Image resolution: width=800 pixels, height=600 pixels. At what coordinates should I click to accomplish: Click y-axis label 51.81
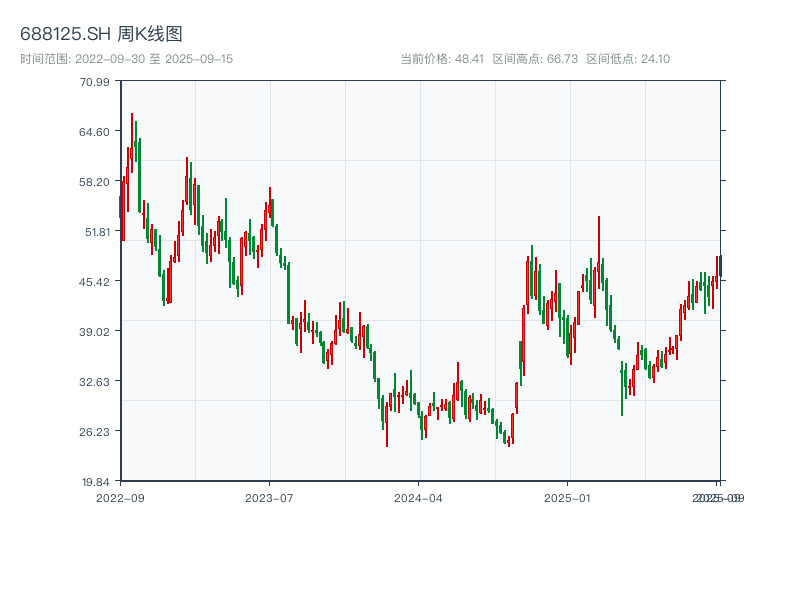97,232
